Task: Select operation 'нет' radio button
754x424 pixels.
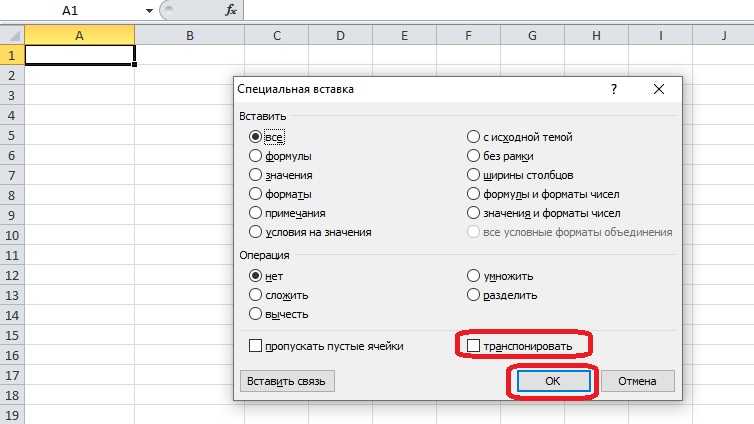Action: pos(255,276)
